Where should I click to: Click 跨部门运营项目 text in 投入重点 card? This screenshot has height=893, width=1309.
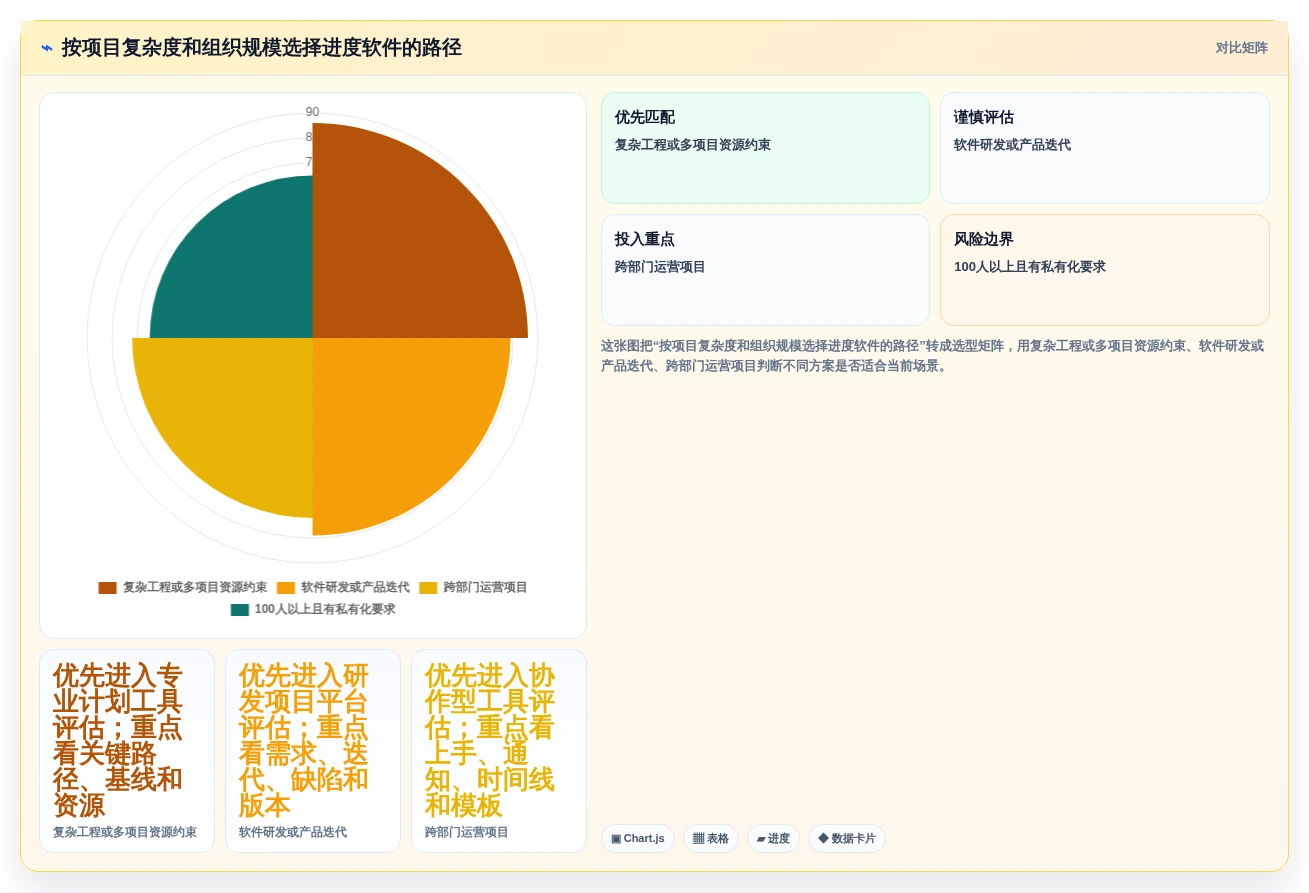click(660, 267)
